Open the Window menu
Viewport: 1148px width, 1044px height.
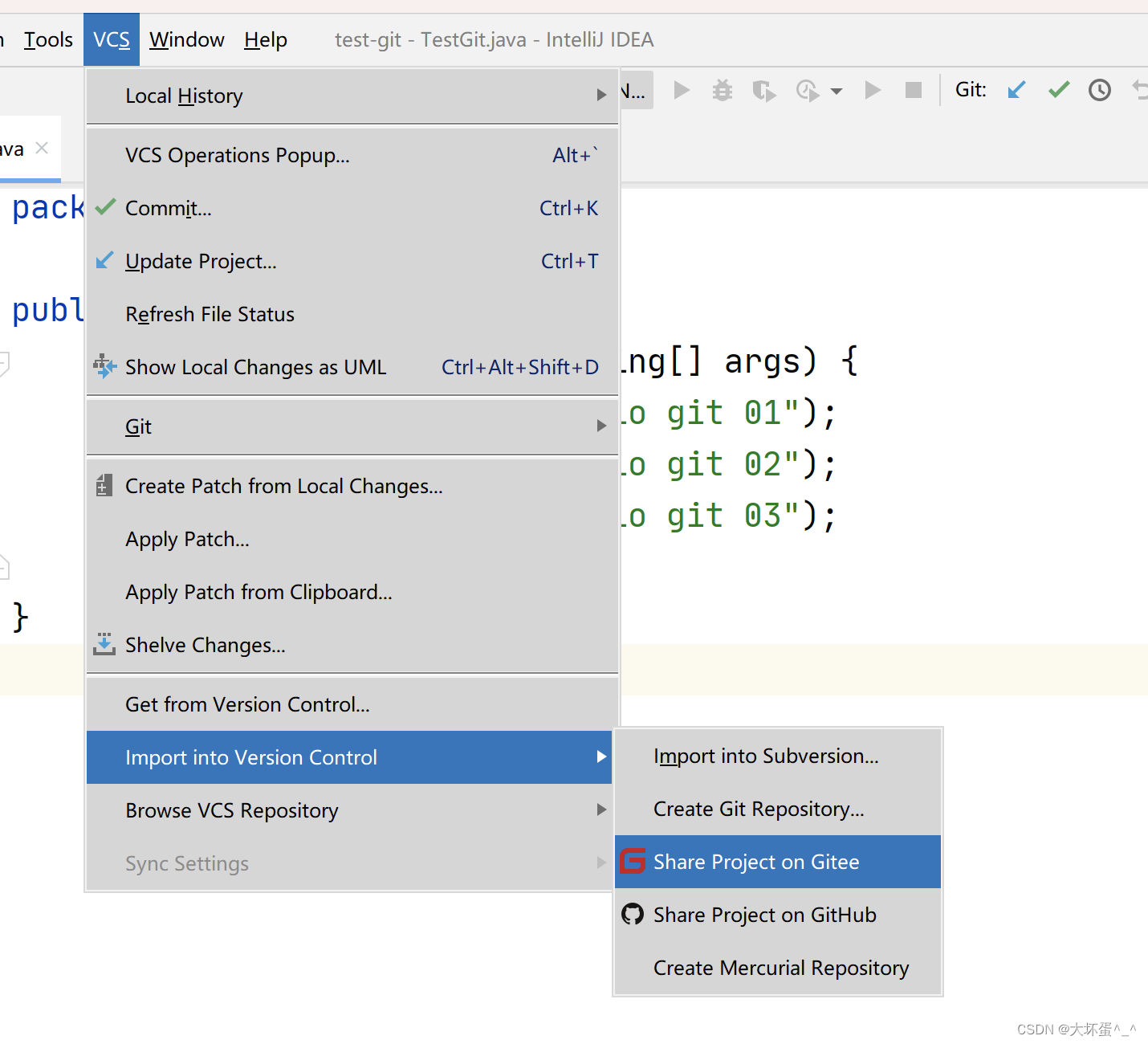pos(187,40)
